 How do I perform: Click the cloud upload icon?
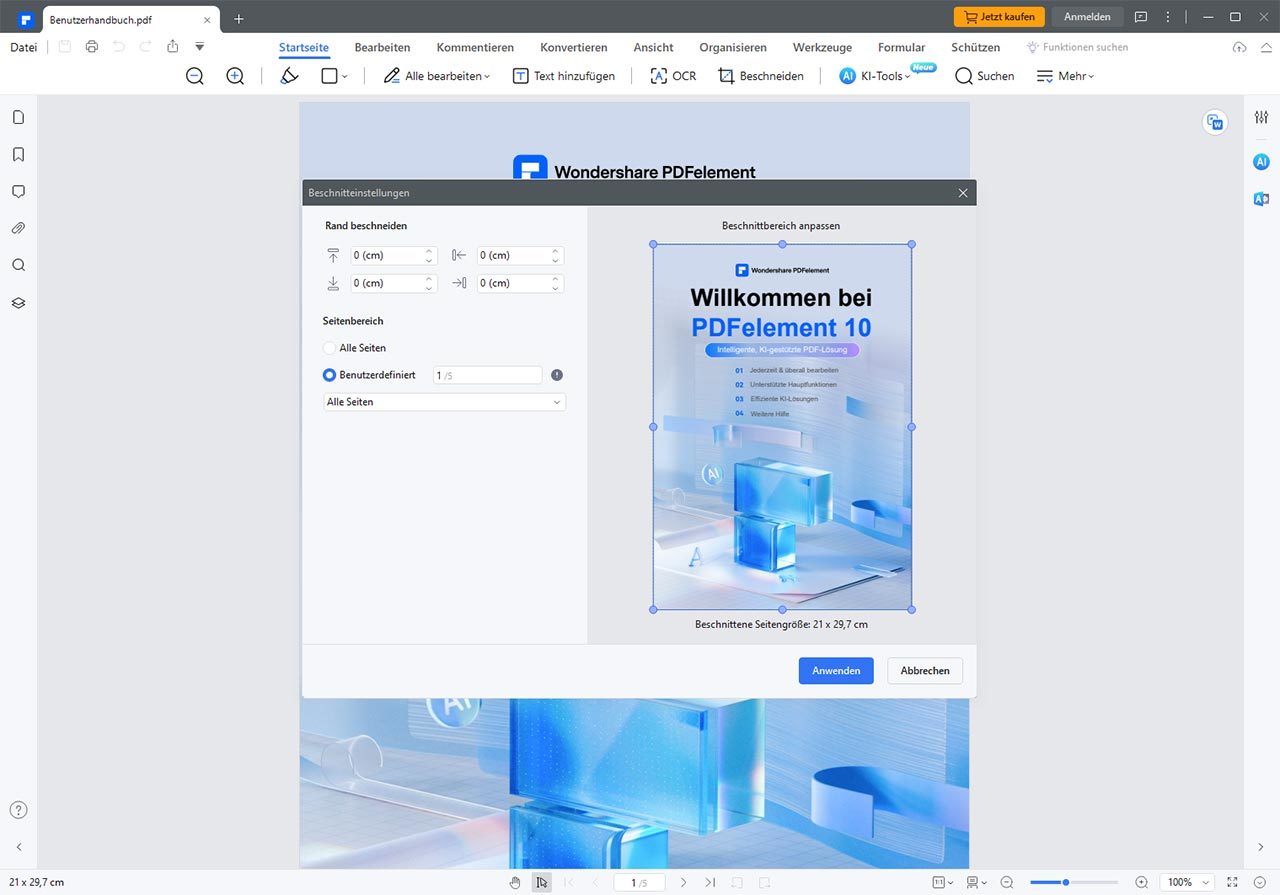(1239, 47)
